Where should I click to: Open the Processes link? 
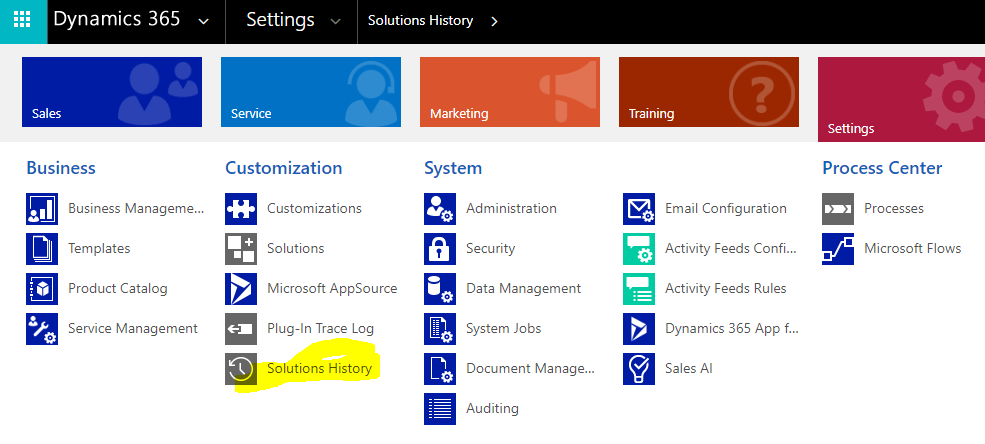tap(893, 209)
